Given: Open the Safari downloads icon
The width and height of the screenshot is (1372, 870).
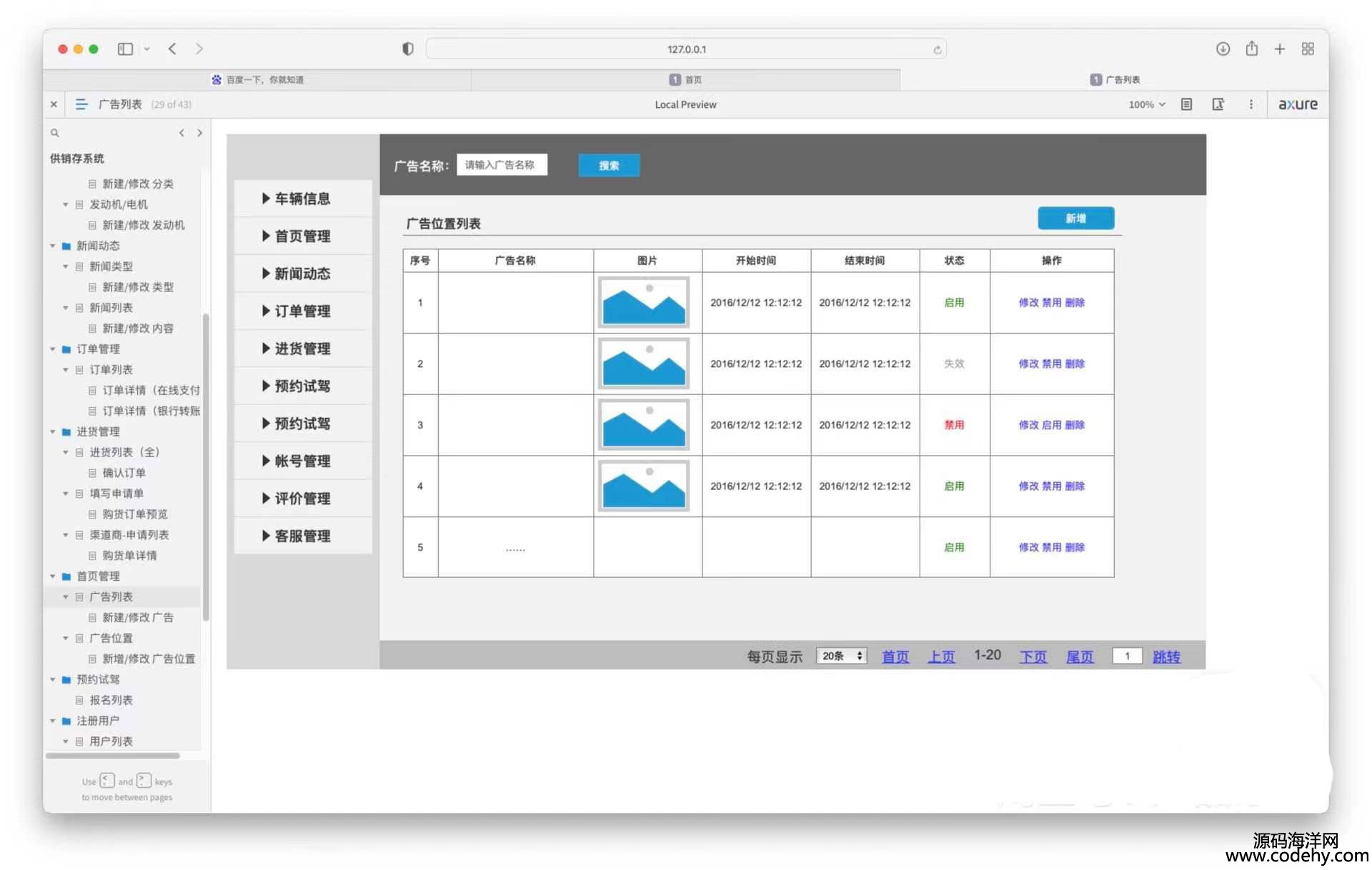Looking at the screenshot, I should click(1223, 49).
